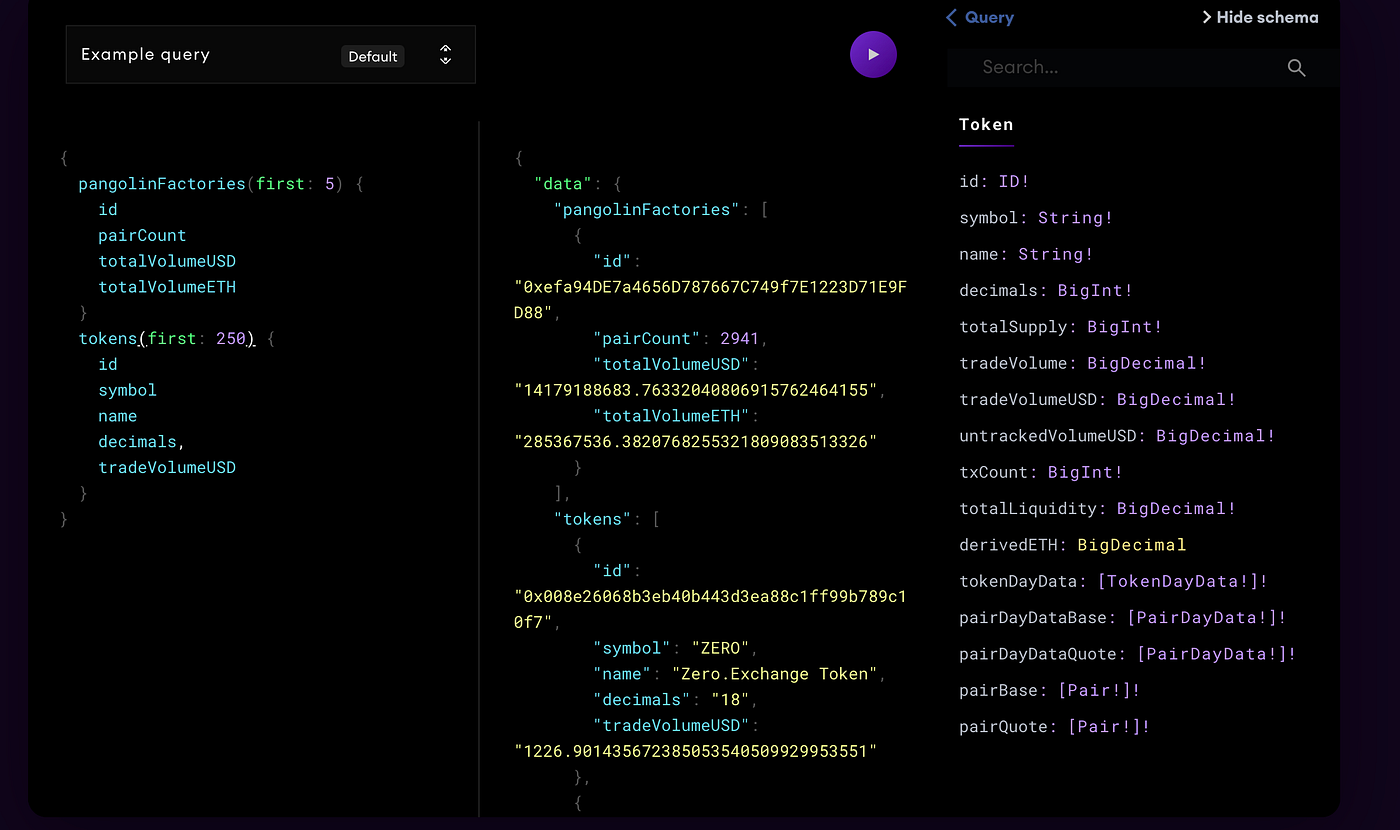This screenshot has width=1400, height=830.
Task: Open [PairDayData!]! type of pairDayDataQuote
Action: coord(1216,654)
